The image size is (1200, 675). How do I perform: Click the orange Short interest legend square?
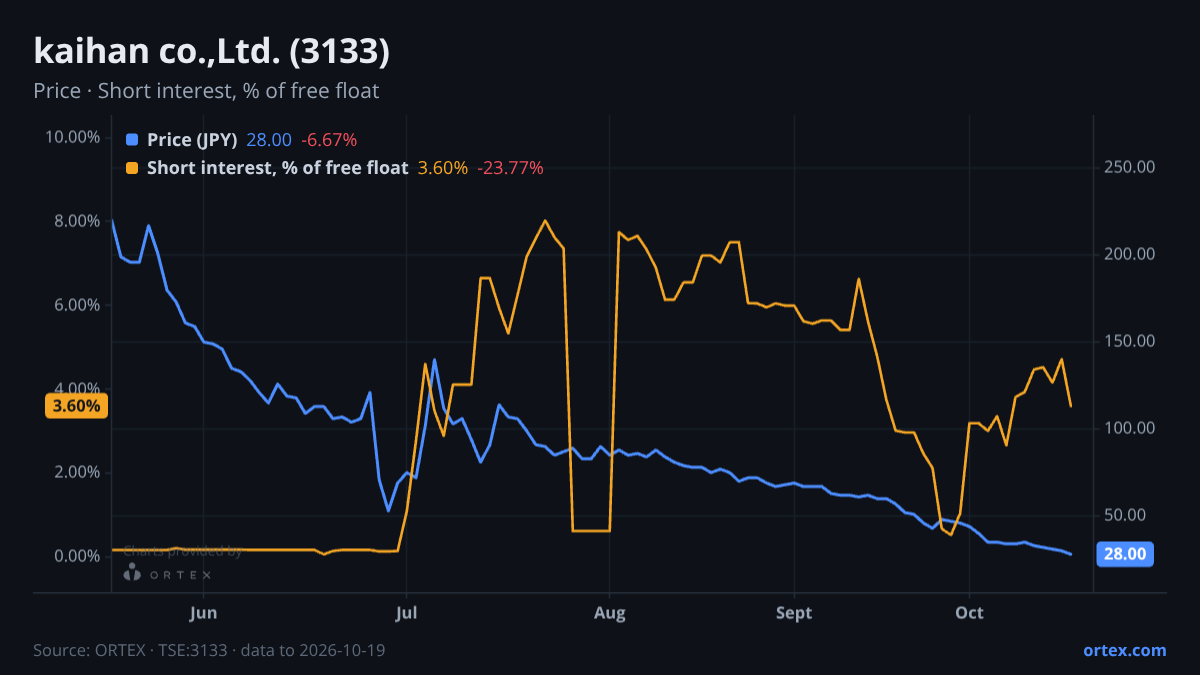coord(132,168)
